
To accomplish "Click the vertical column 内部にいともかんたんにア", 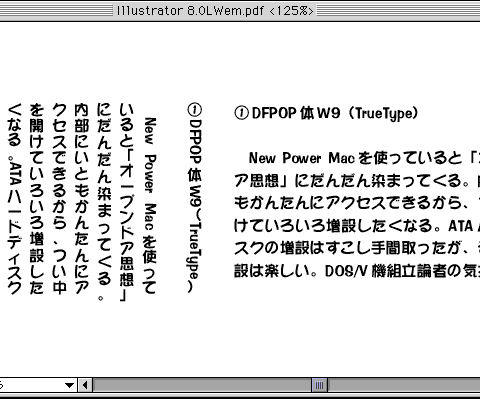I will [x=82, y=199].
